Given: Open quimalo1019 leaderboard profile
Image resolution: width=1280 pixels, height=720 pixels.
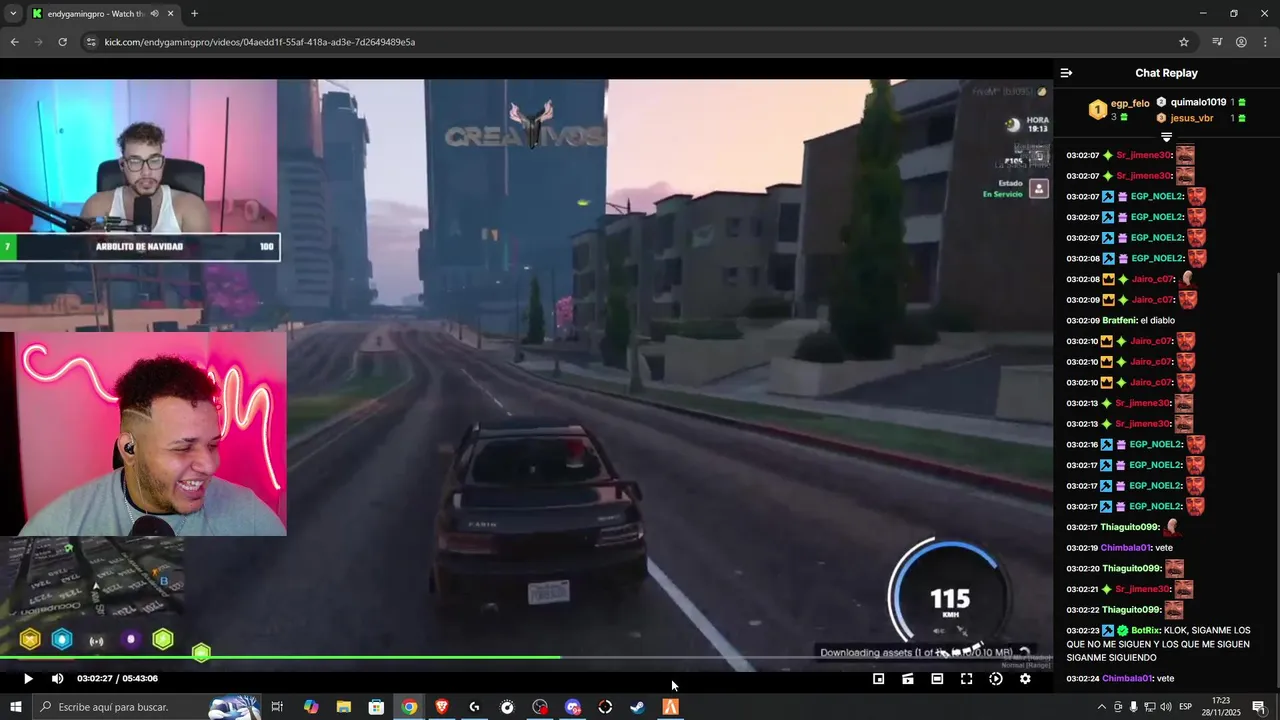Looking at the screenshot, I should pyautogui.click(x=1198, y=102).
